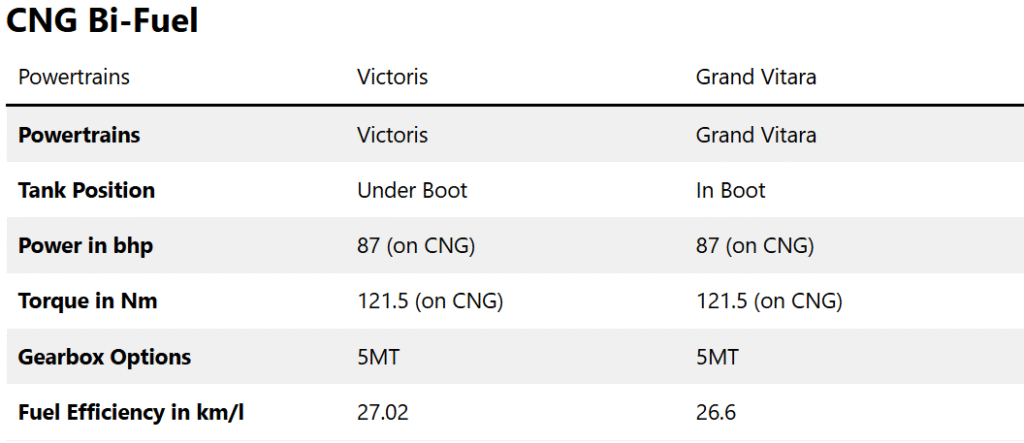This screenshot has height=443, width=1024.
Task: Select the Under Boot cell
Action: 412,191
